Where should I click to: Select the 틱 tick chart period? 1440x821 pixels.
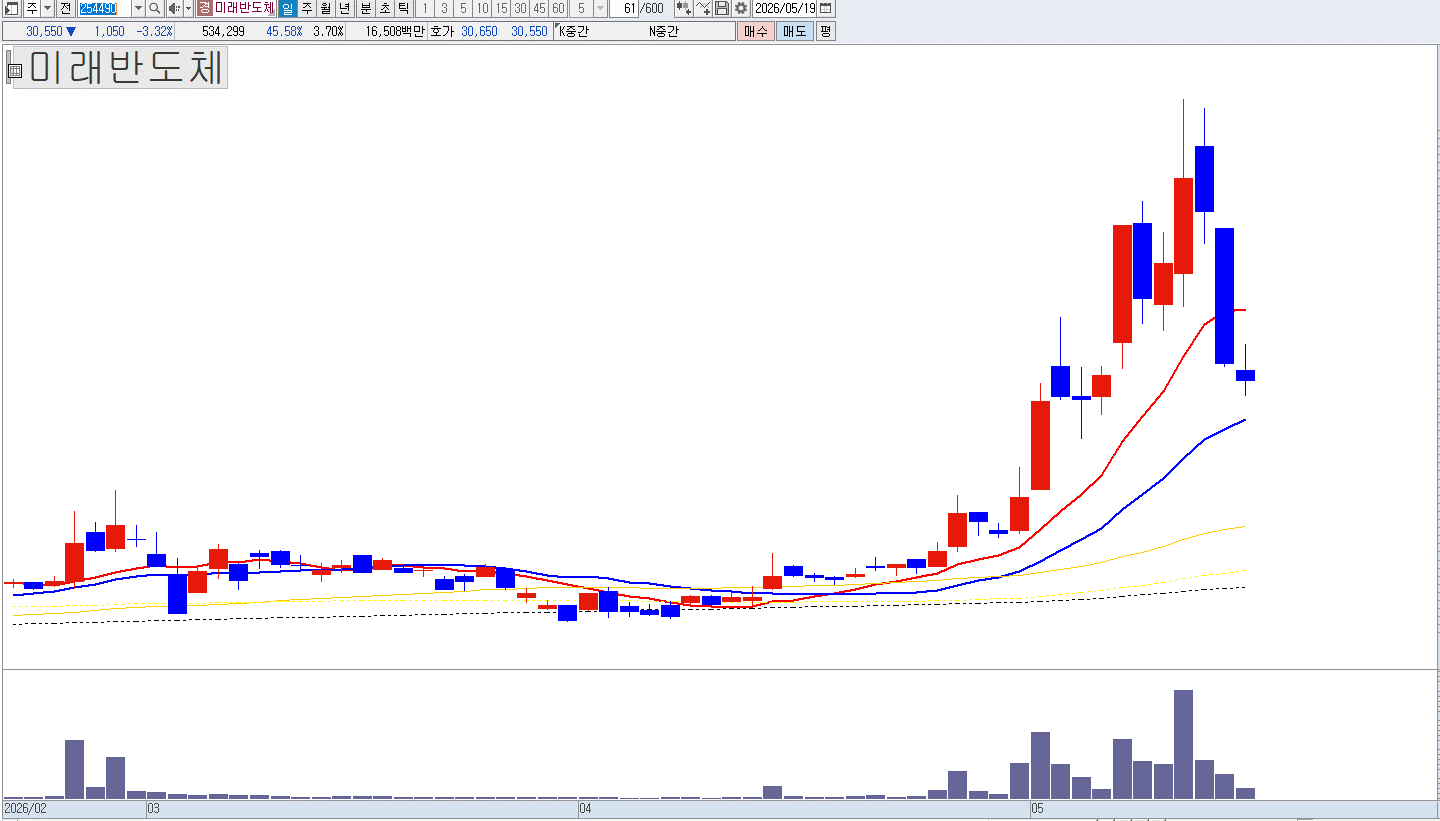(x=404, y=8)
